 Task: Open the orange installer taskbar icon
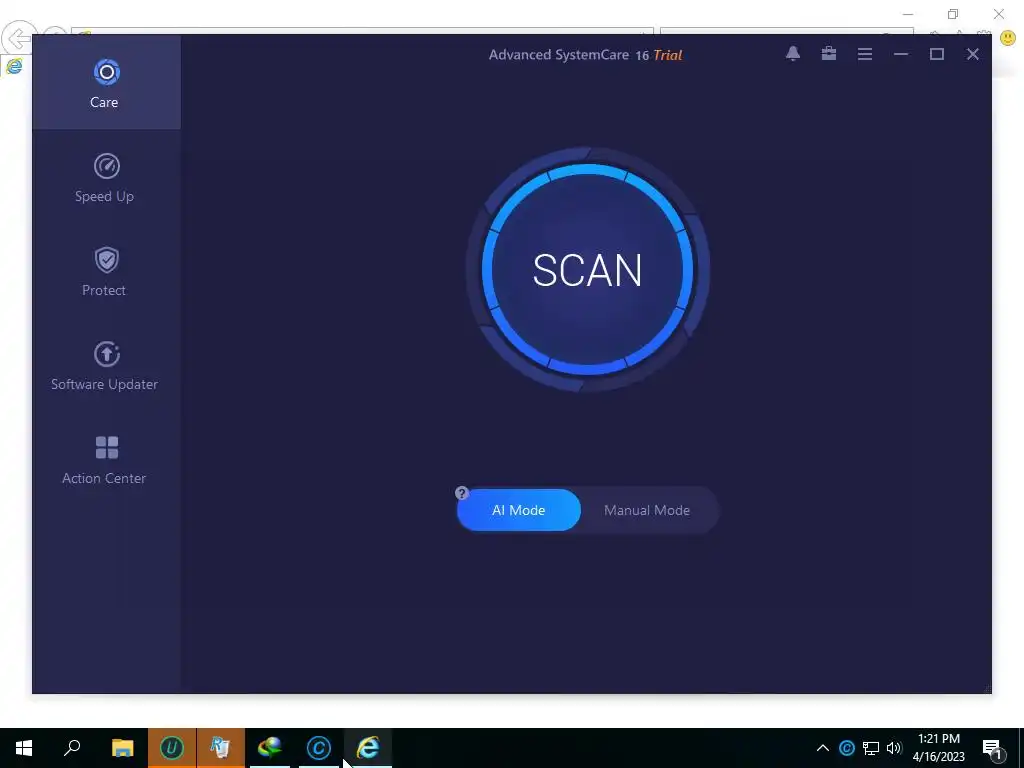coord(221,748)
